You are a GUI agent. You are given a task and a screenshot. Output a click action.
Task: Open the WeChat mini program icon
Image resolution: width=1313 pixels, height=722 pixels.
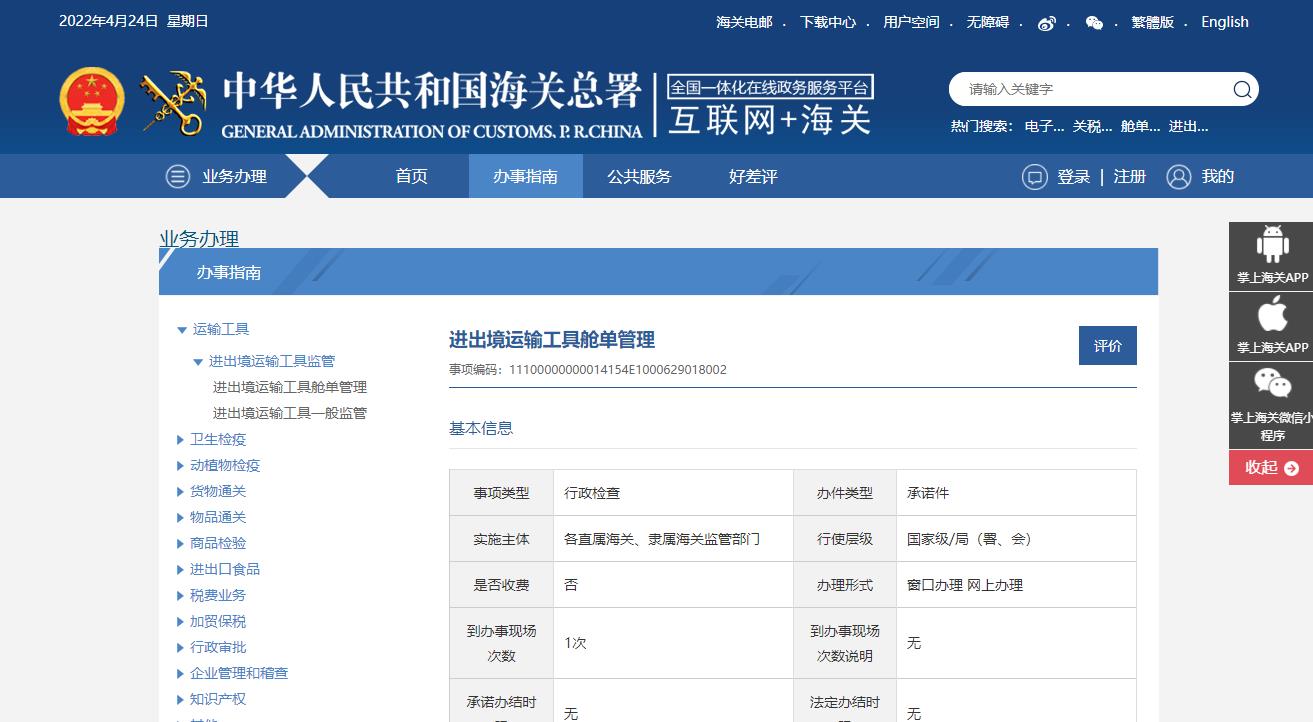[x=1271, y=385]
